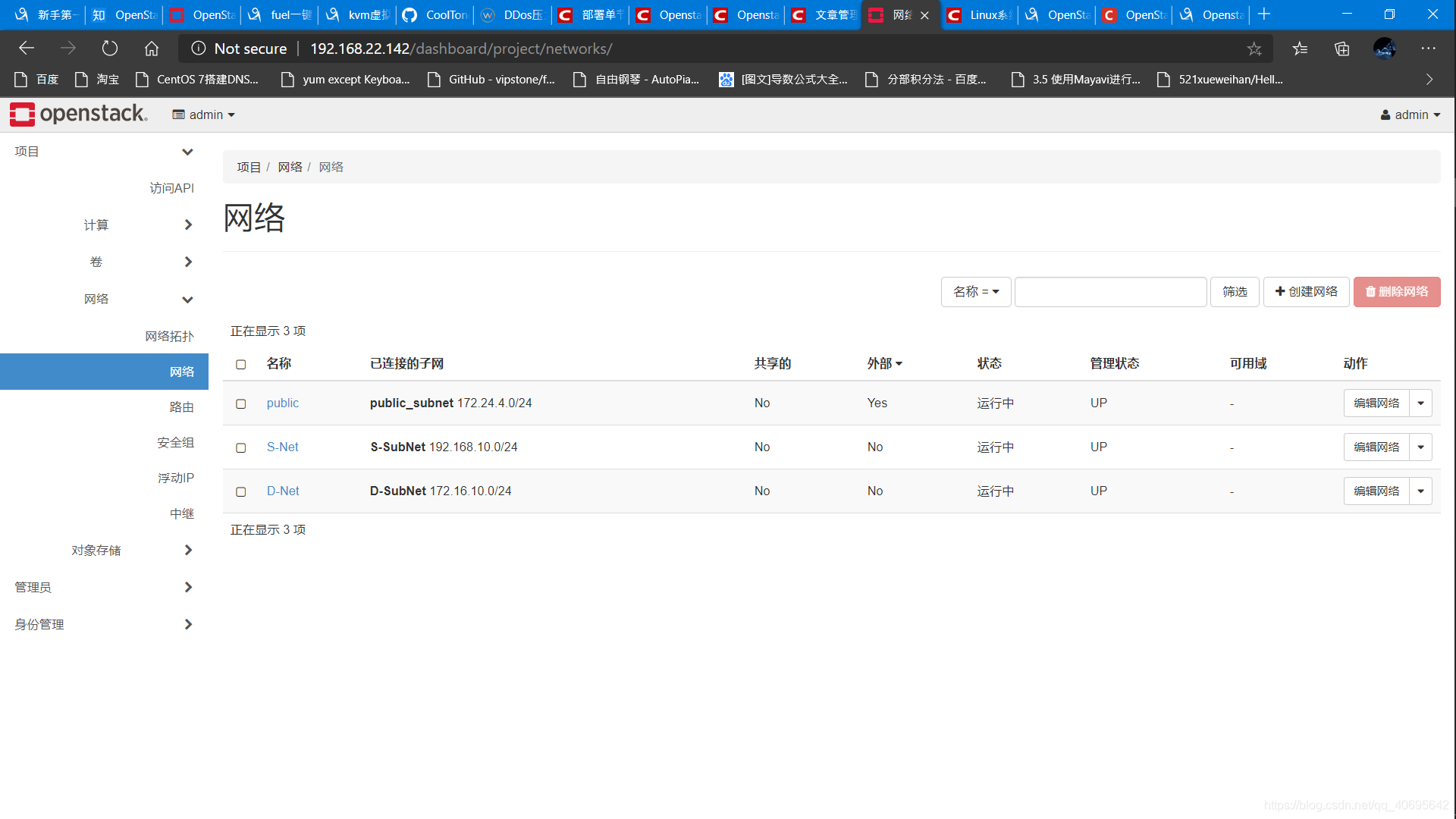The image size is (1456, 819).
Task: Open the GitHub - vipstone bookmark
Action: [491, 80]
